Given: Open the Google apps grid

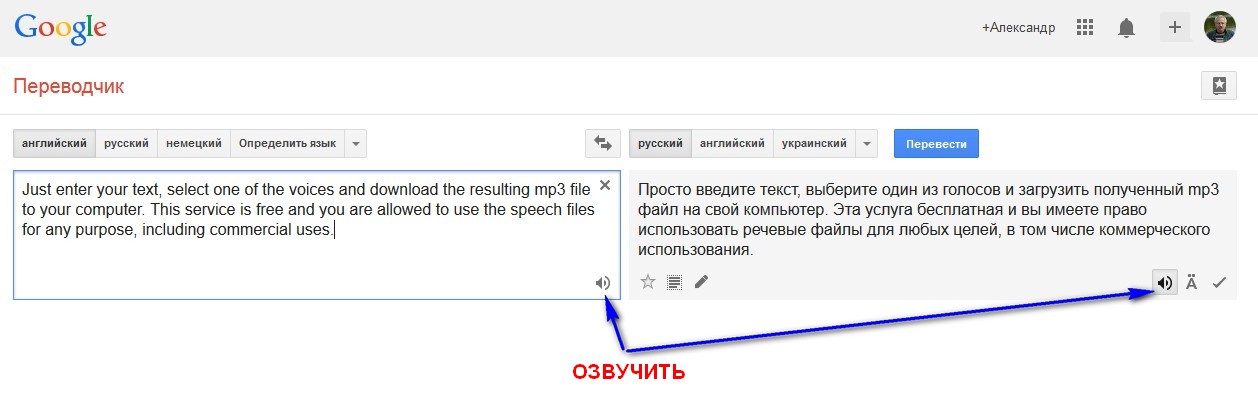Looking at the screenshot, I should 1085,28.
